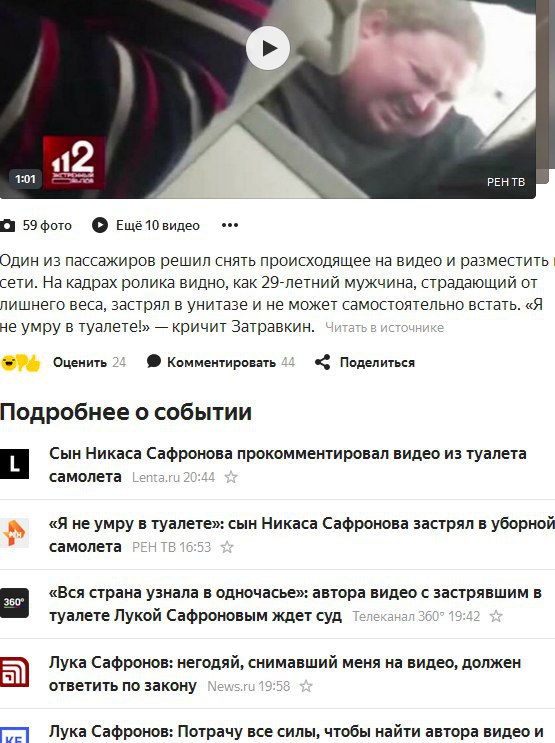Open the 360° channel logo
The width and height of the screenshot is (555, 743).
(x=14, y=603)
